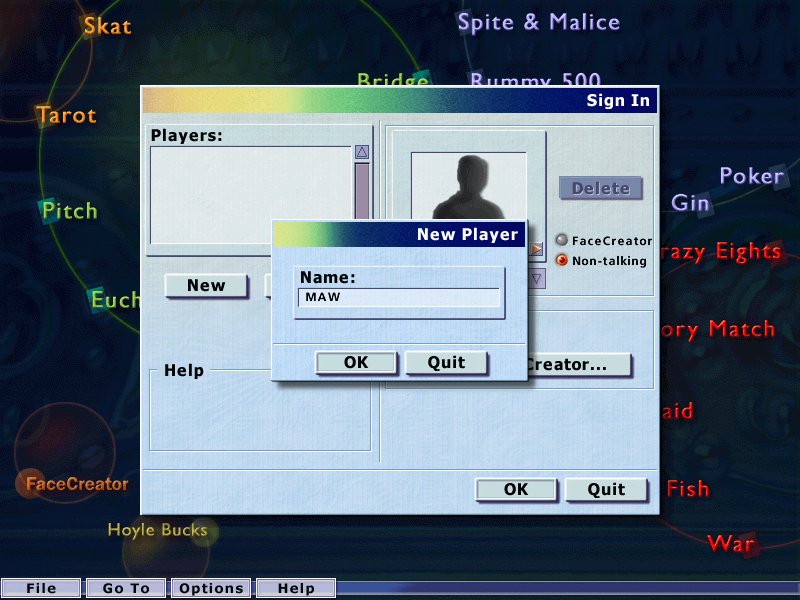Image resolution: width=800 pixels, height=600 pixels.
Task: Click OK at the bottom of Sign In
Action: coord(516,489)
